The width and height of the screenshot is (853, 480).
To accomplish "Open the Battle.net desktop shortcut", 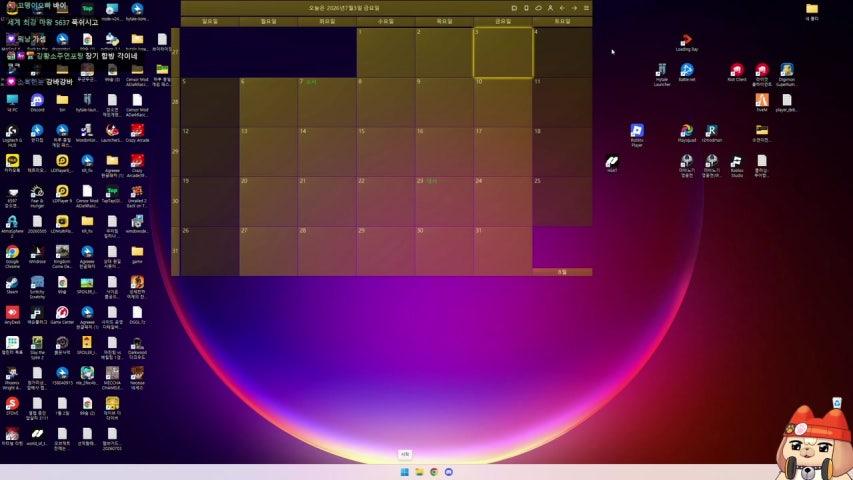I will pos(687,72).
